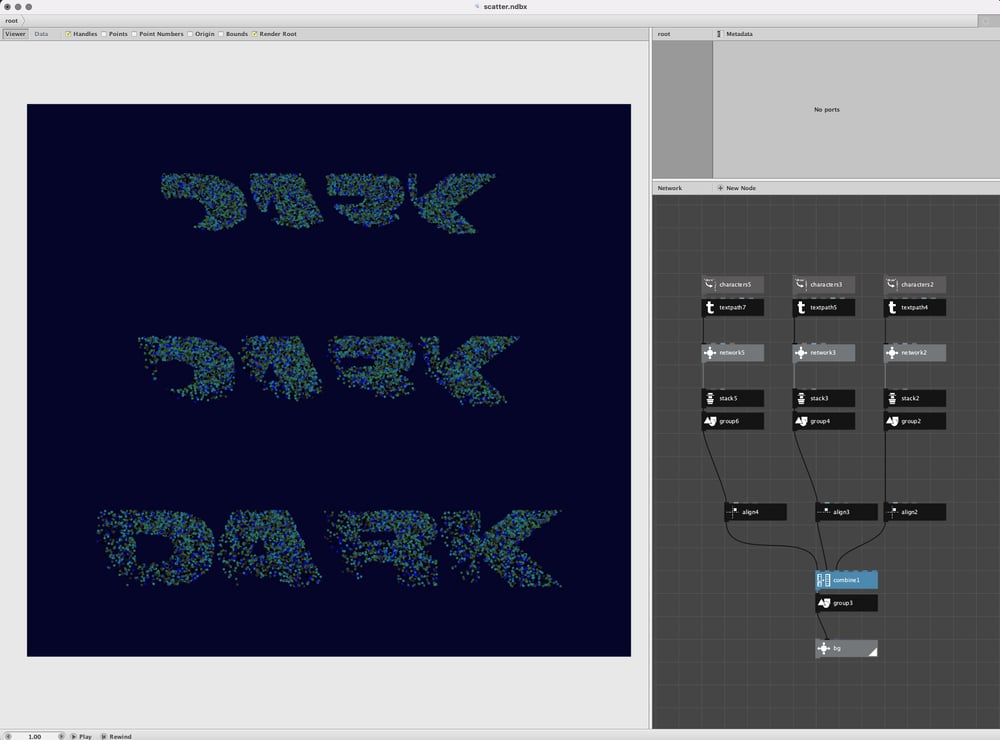Click the plus icon beside New Node
This screenshot has width=1000, height=740.
(x=720, y=188)
